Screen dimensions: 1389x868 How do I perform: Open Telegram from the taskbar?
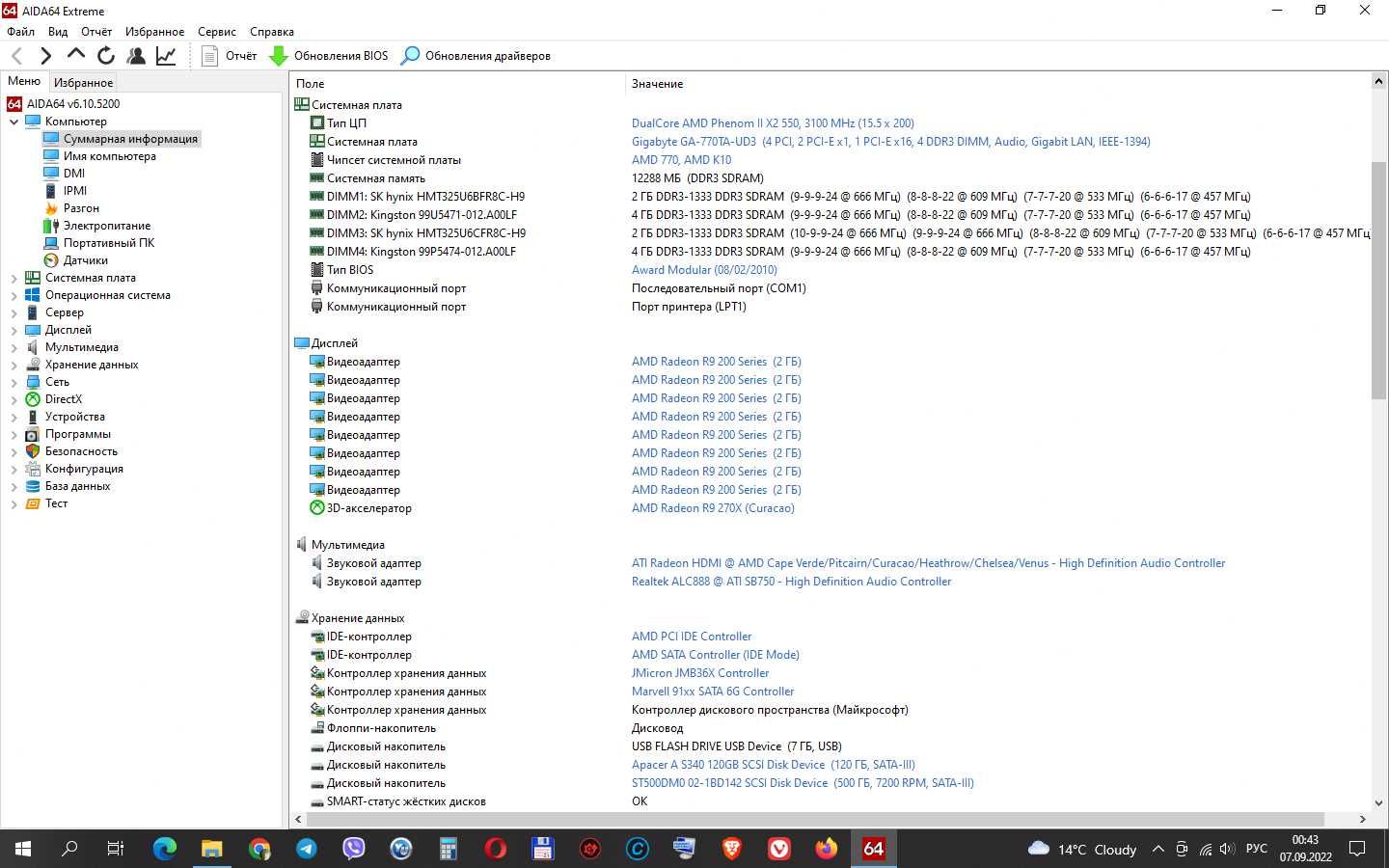307,849
